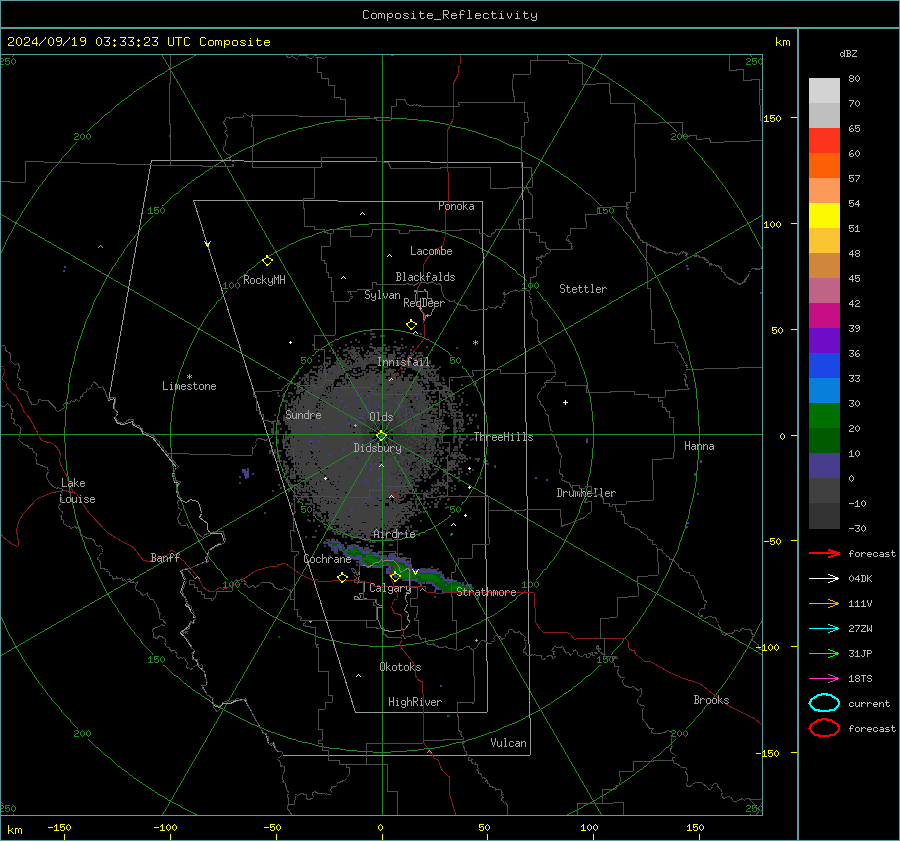Click the cyan current ellipse in legend
The height and width of the screenshot is (841, 900).
pyautogui.click(x=824, y=703)
